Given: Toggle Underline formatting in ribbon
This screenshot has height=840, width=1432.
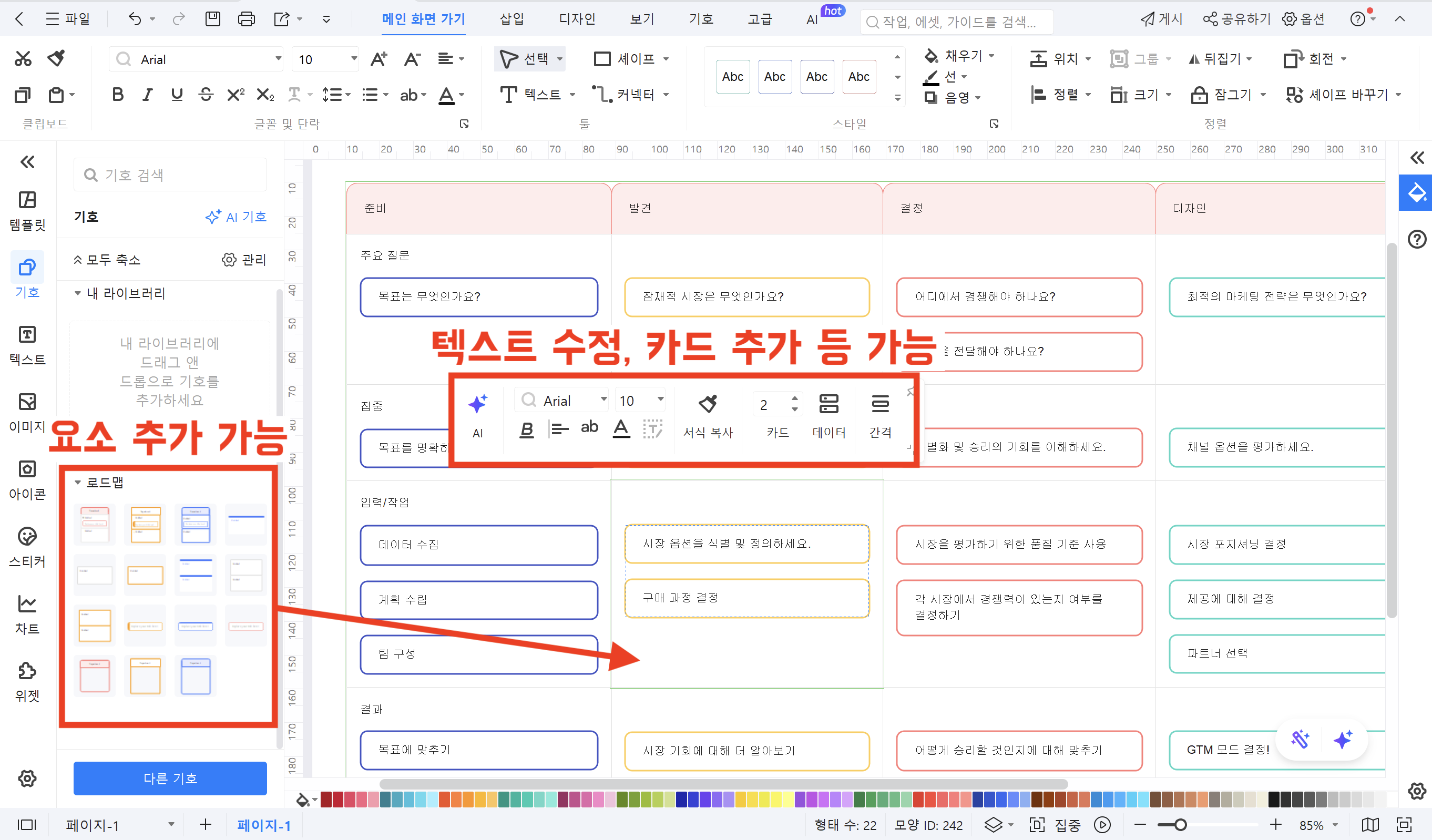Looking at the screenshot, I should coord(177,94).
